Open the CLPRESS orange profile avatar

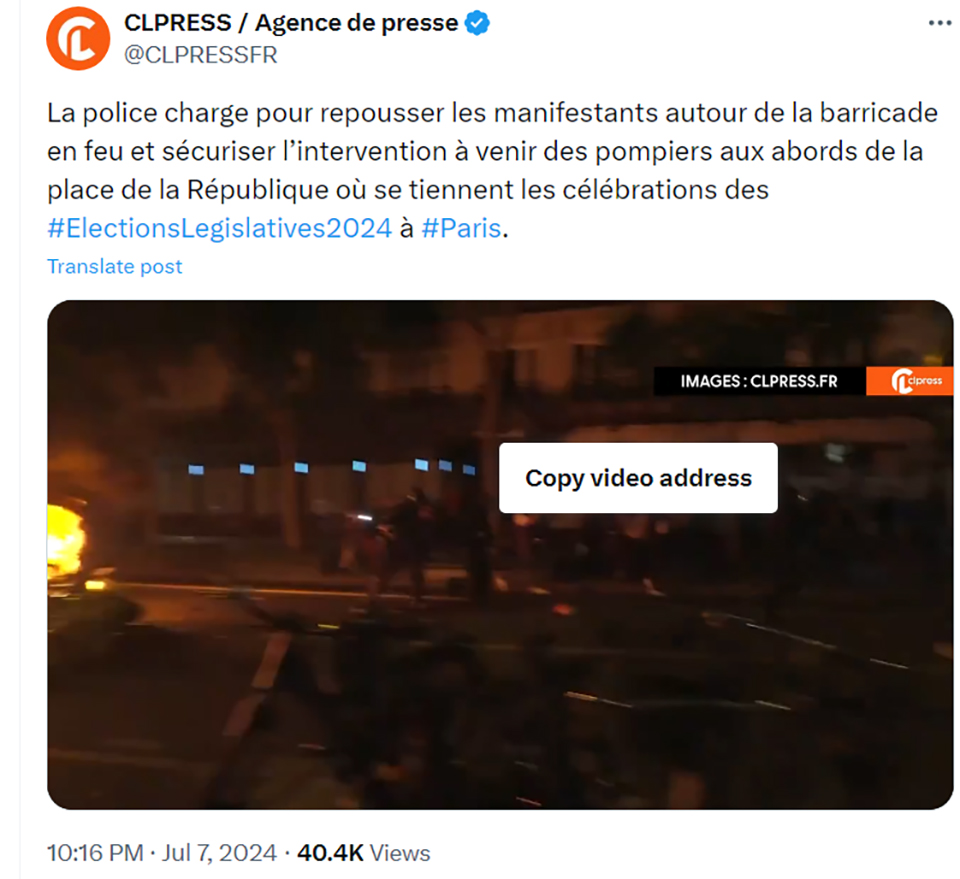coord(78,39)
